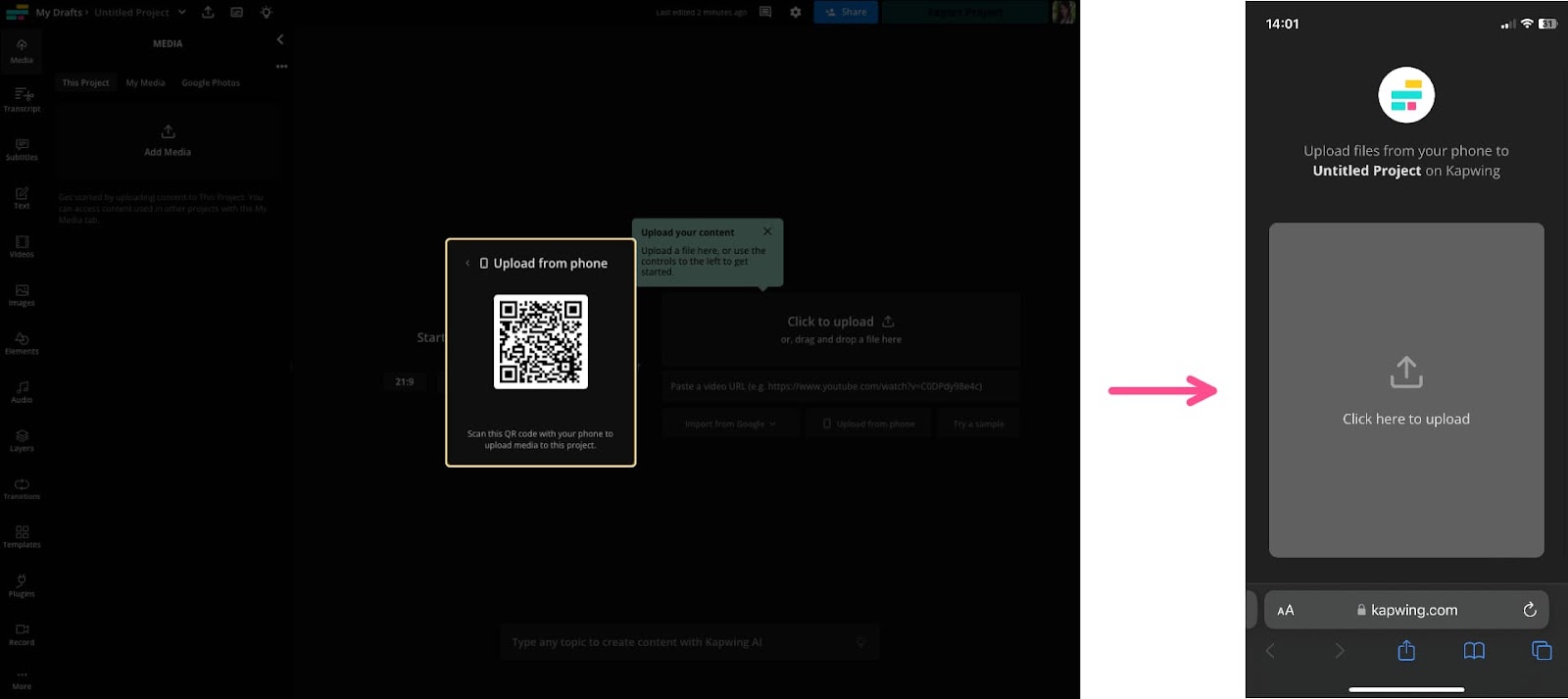
Task: Switch to the This Project tab
Action: (x=85, y=82)
